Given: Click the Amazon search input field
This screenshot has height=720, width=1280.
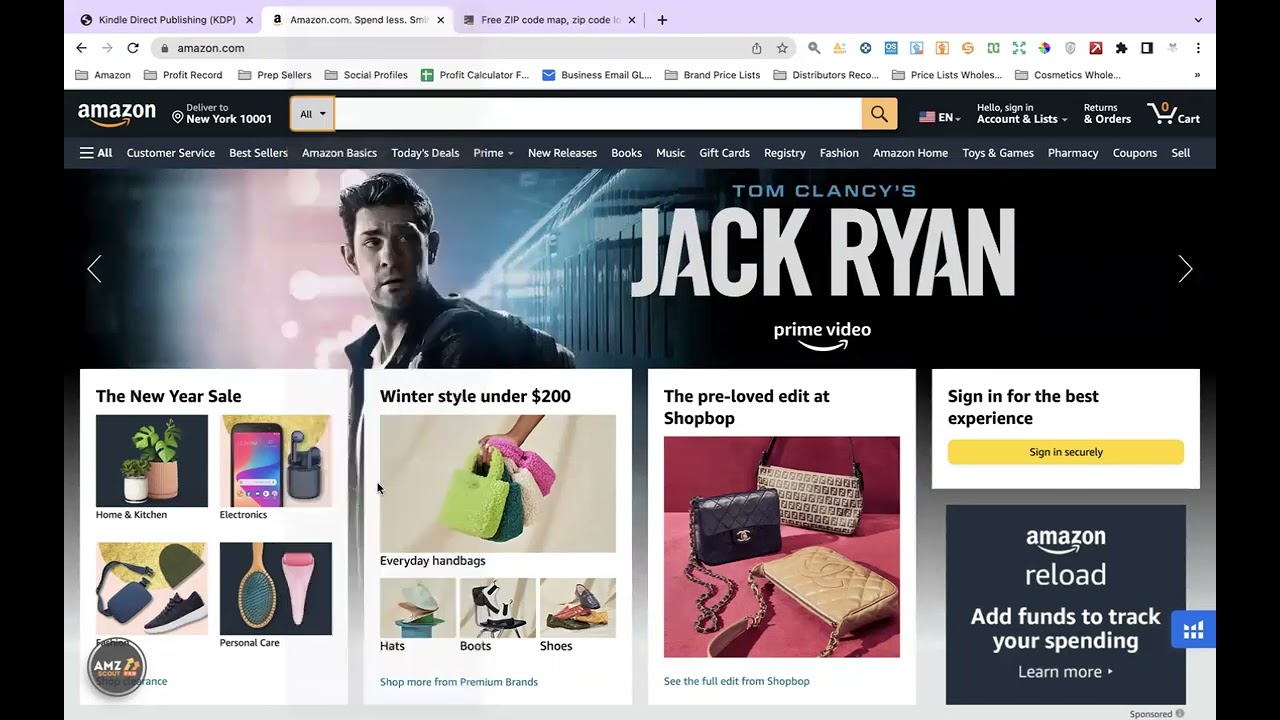Looking at the screenshot, I should click(x=598, y=114).
